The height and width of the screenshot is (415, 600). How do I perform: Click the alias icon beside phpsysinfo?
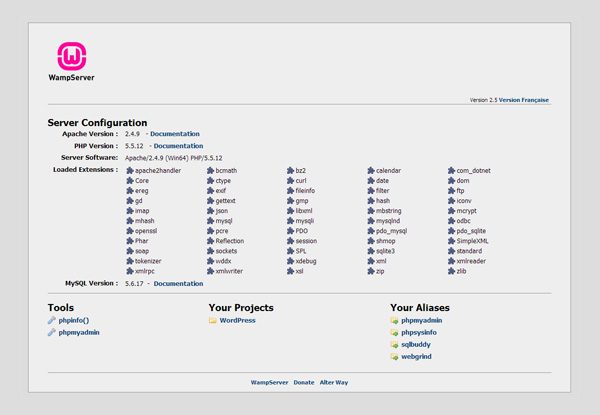point(395,333)
